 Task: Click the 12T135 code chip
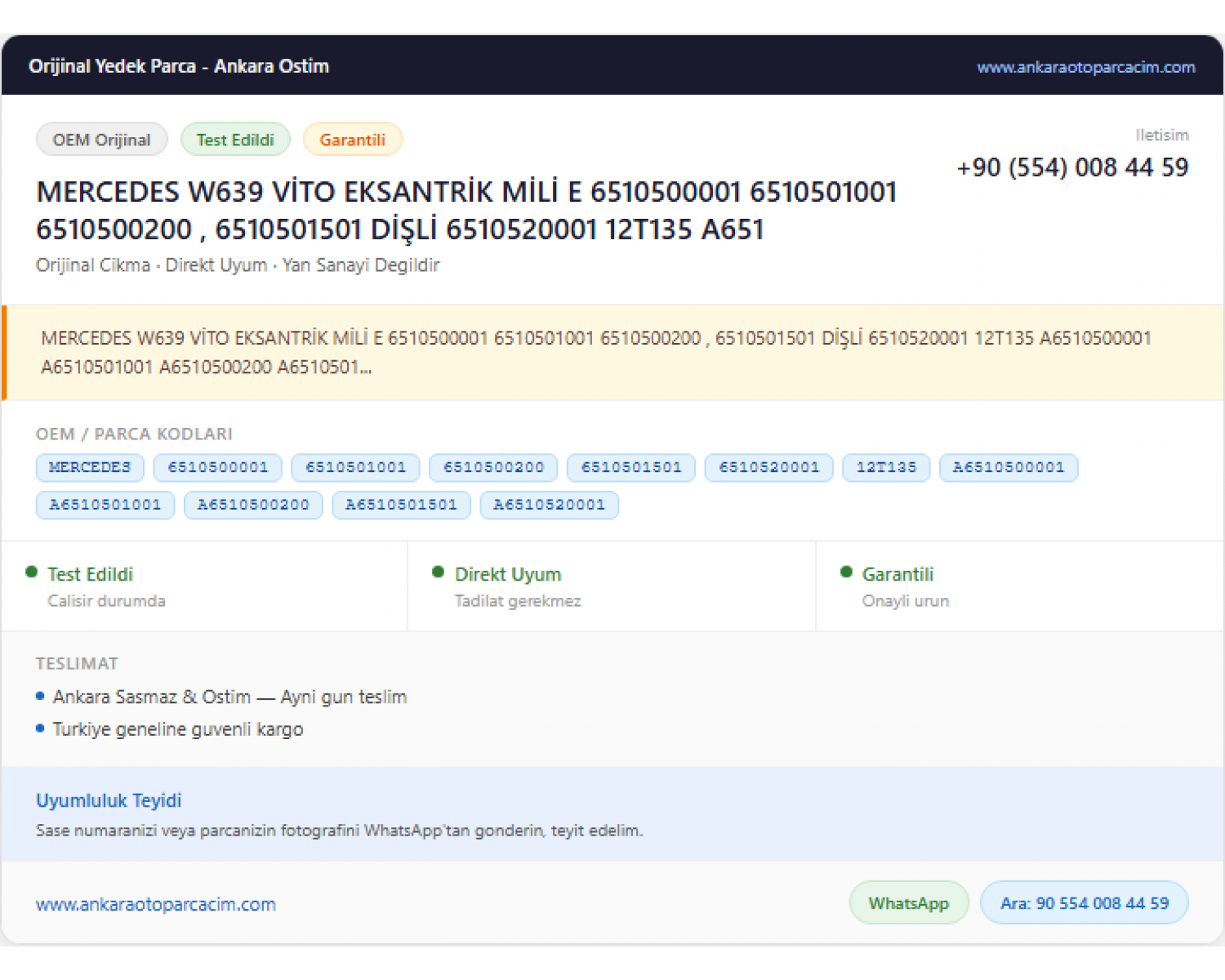pyautogui.click(x=886, y=468)
